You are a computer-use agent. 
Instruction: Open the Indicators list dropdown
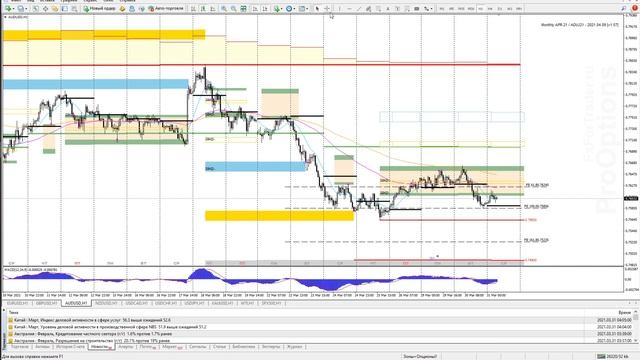278,8
